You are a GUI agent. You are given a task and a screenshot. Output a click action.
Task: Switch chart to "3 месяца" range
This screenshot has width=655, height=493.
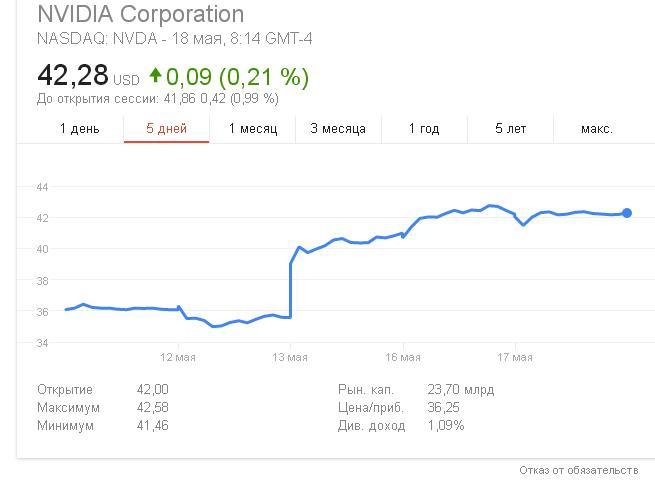click(x=338, y=128)
